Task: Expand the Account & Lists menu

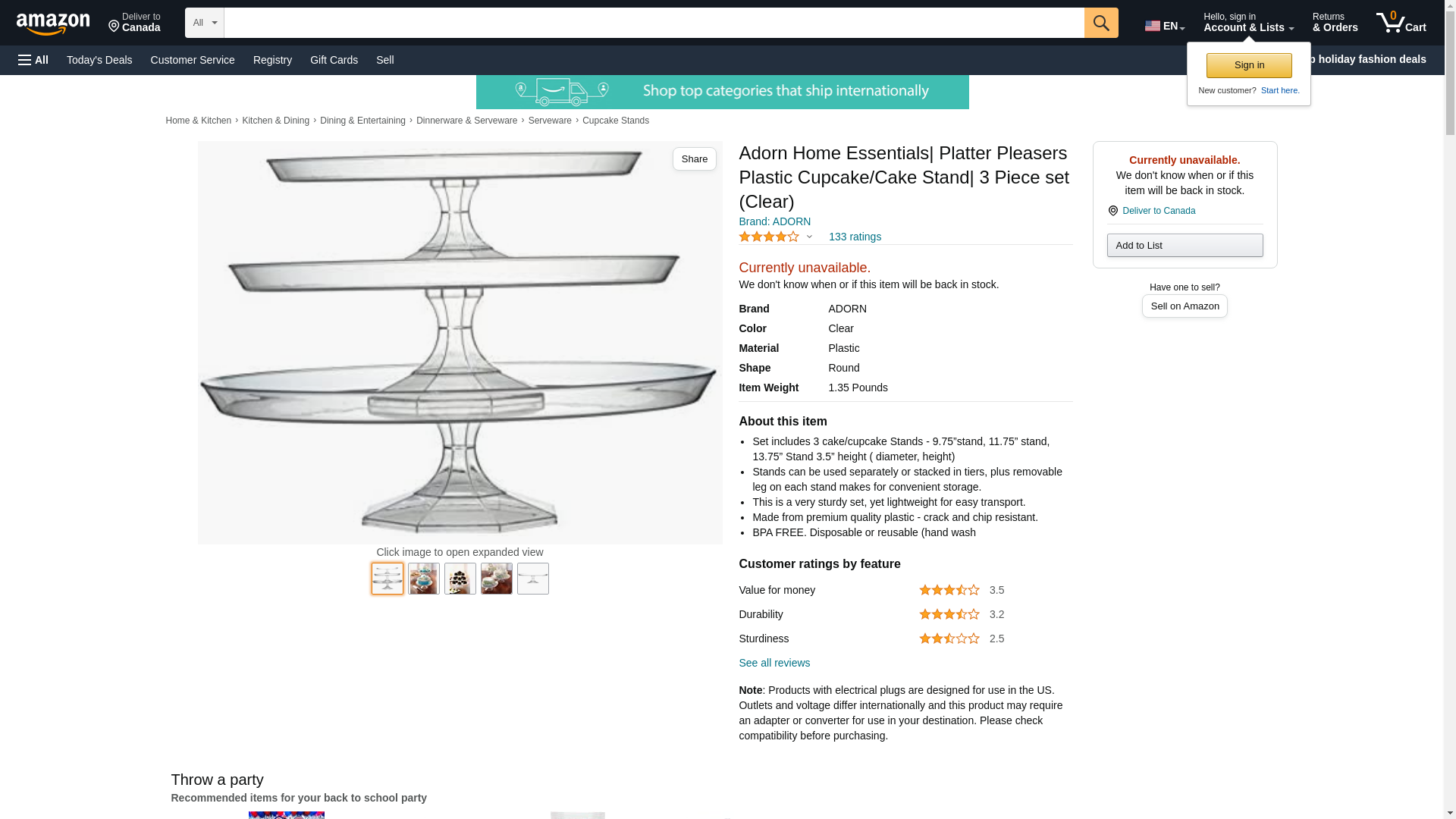Action: [1248, 23]
